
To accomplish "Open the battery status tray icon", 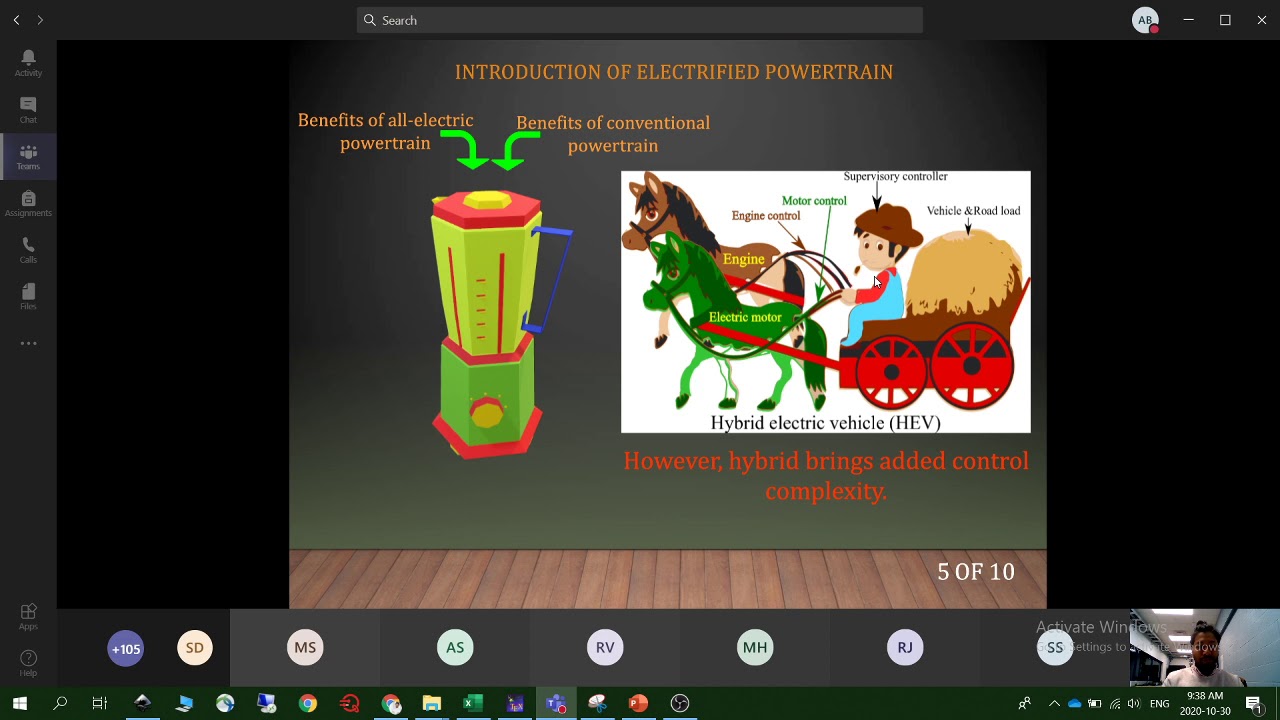I will [1095, 704].
